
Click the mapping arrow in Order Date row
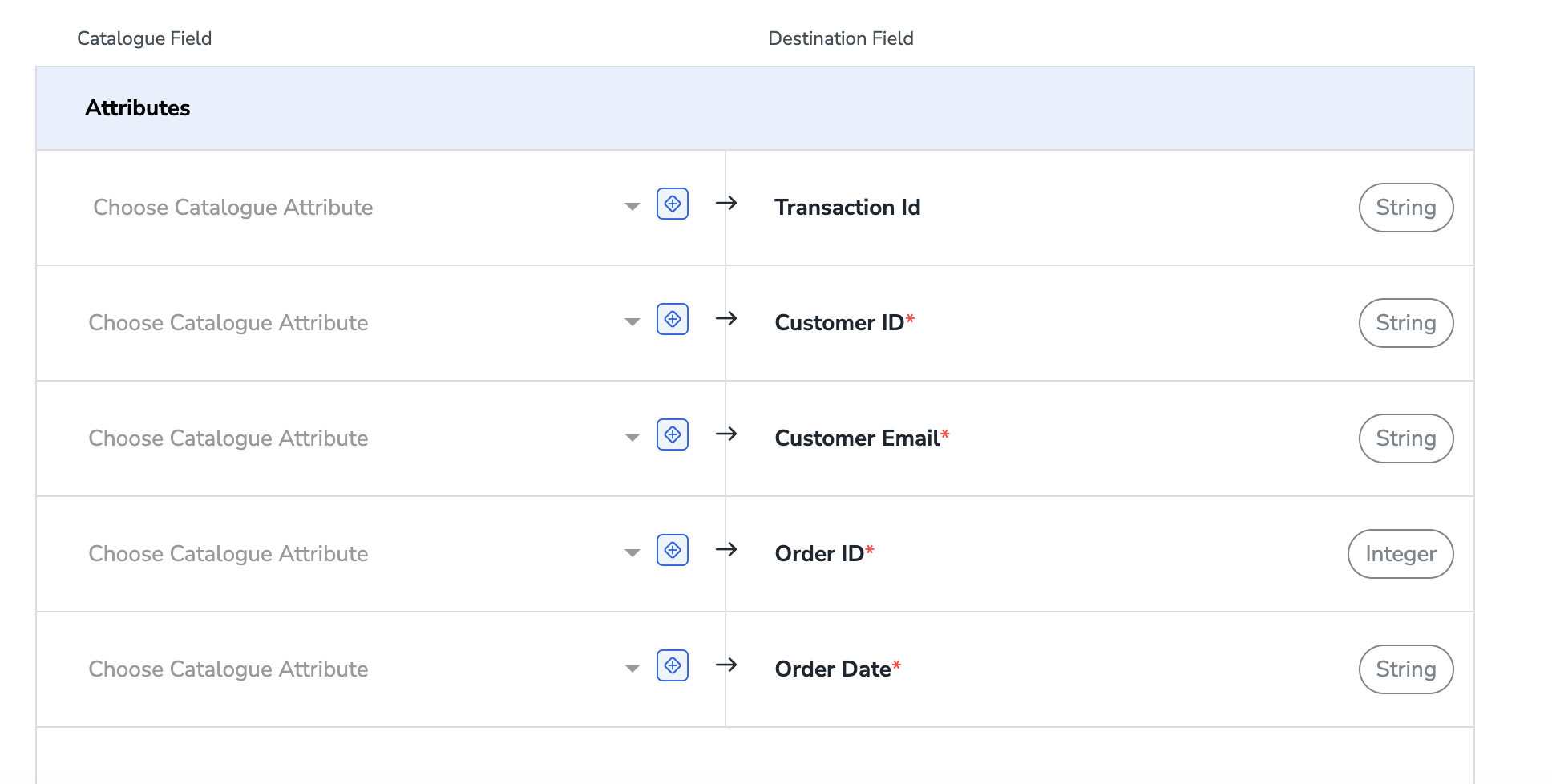(726, 665)
